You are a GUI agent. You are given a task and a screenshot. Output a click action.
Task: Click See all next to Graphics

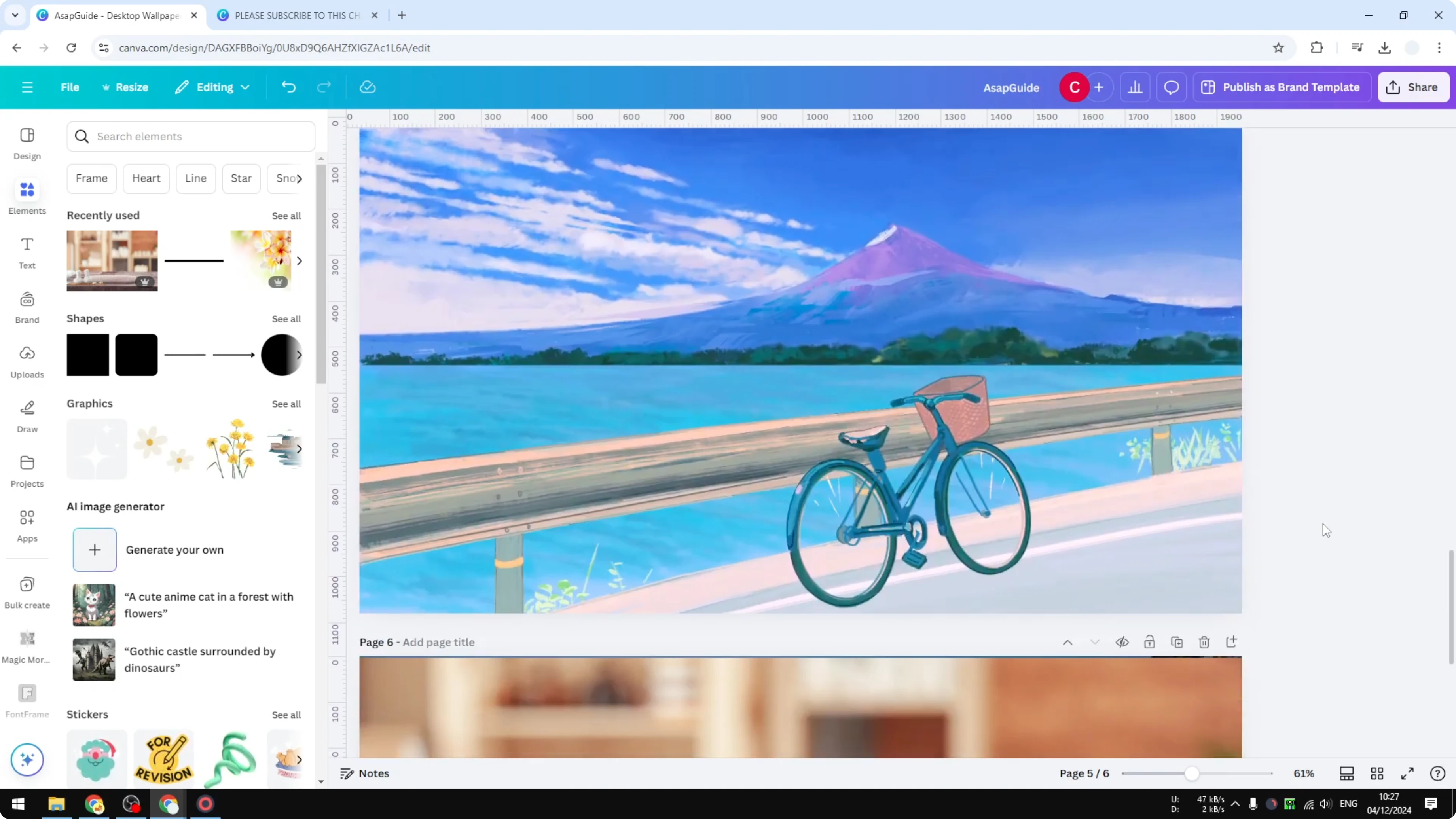[286, 404]
